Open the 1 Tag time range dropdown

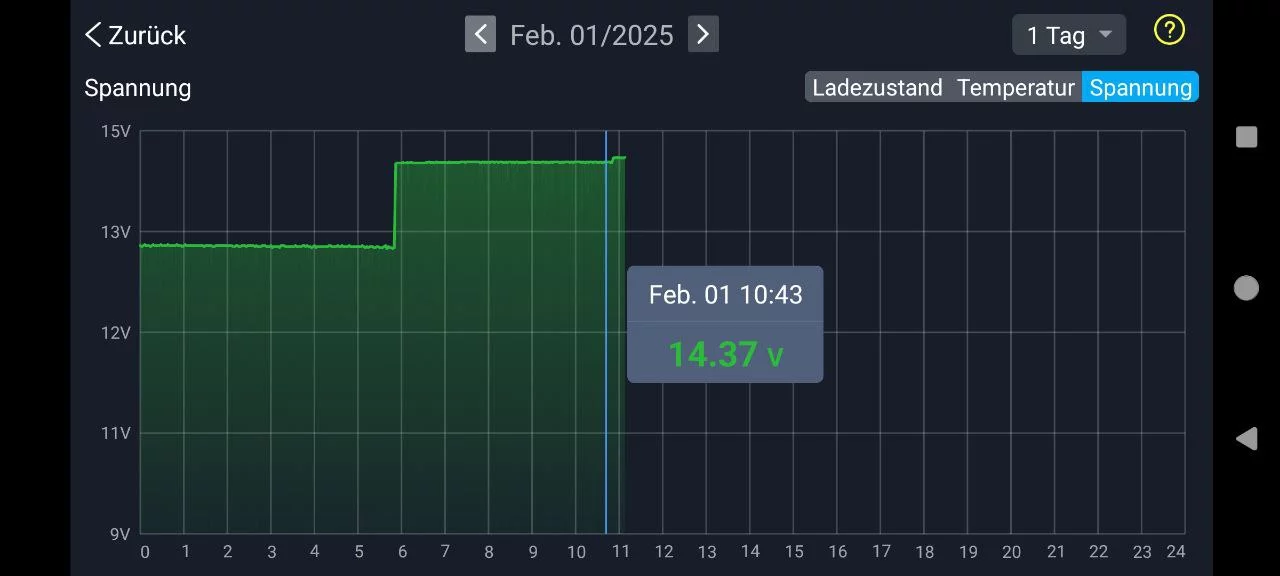1068,35
